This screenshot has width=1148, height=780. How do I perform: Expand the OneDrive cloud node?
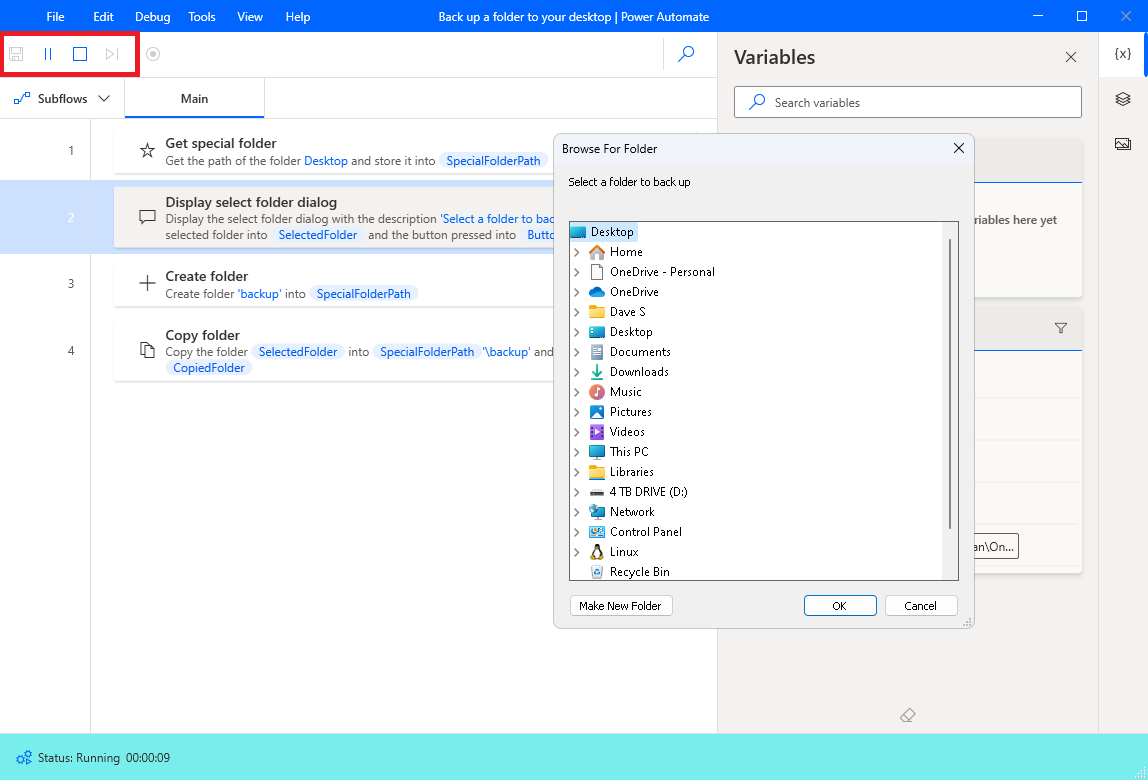(577, 292)
